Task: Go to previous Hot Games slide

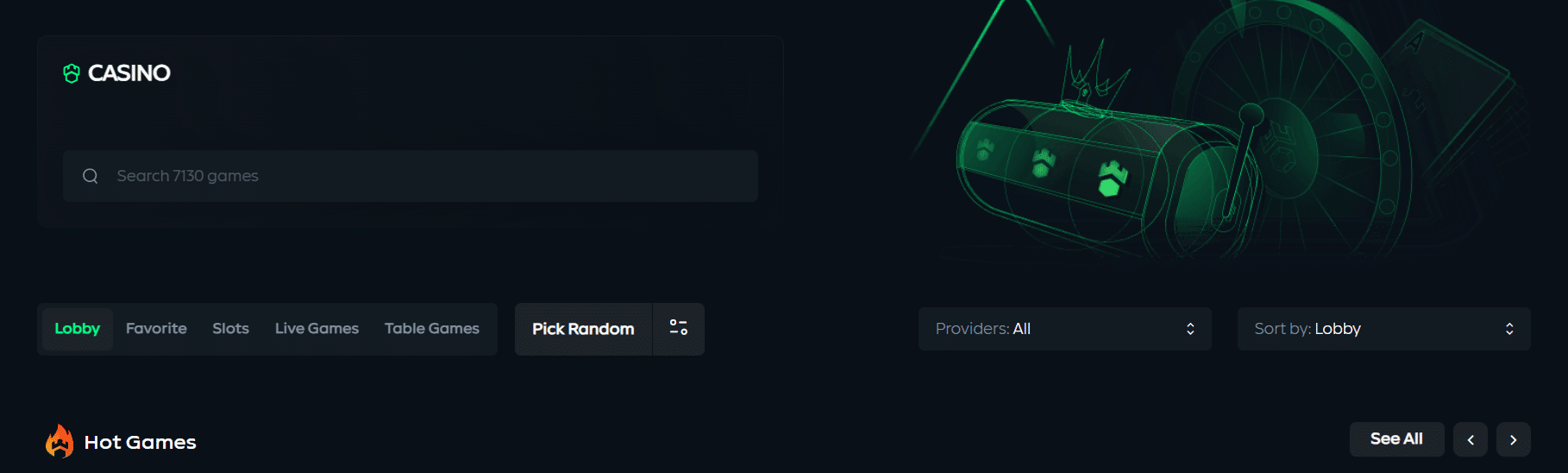Action: tap(1470, 439)
